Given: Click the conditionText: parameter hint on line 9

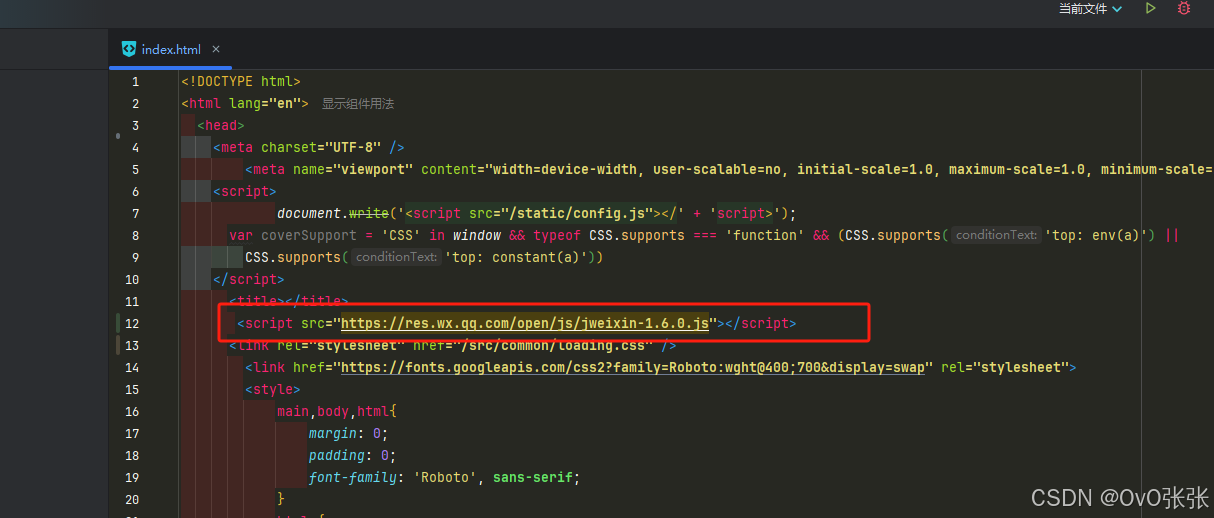Looking at the screenshot, I should 397,257.
